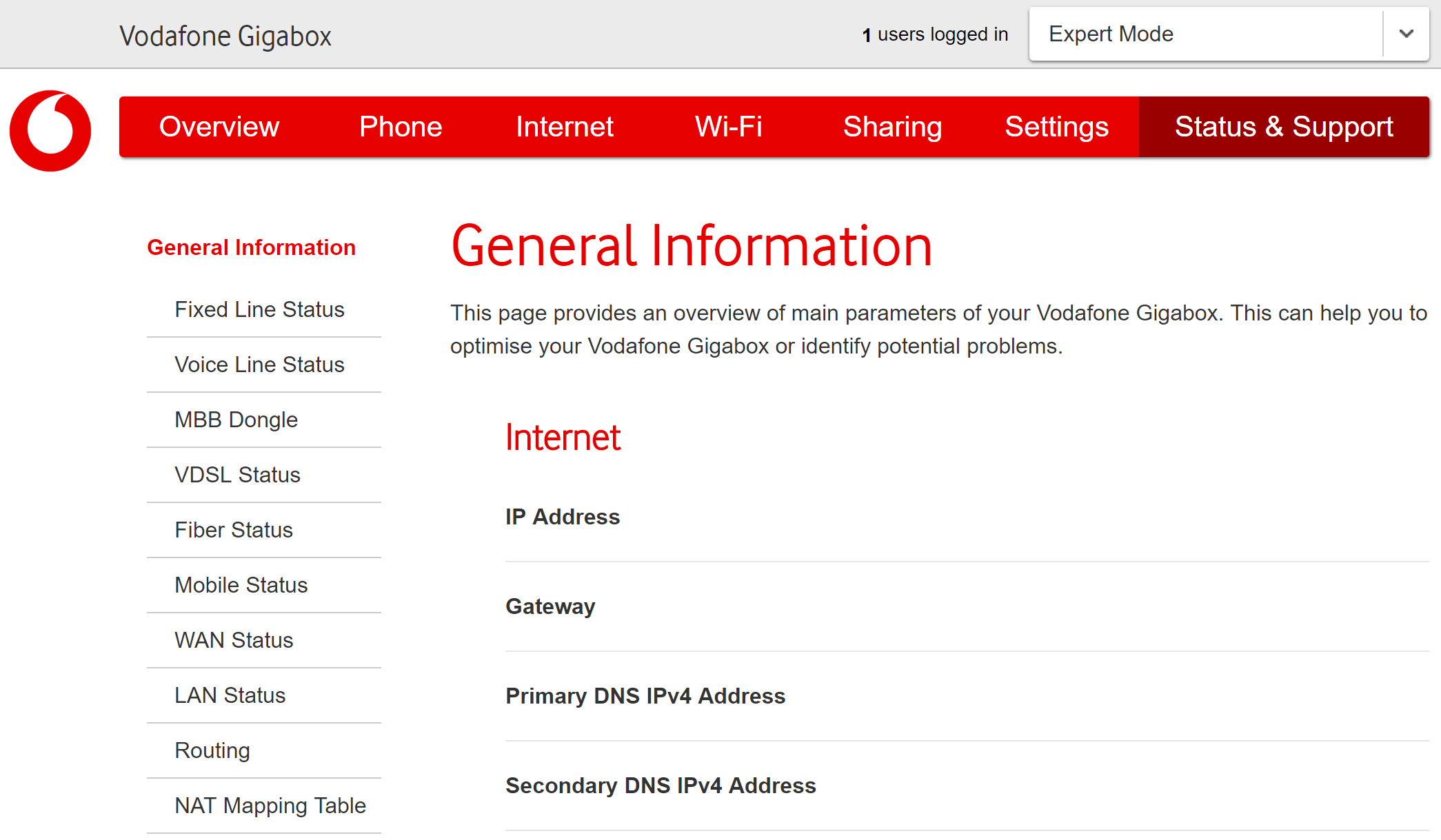This screenshot has width=1441, height=840.
Task: Open the Overview tab
Action: [x=219, y=127]
